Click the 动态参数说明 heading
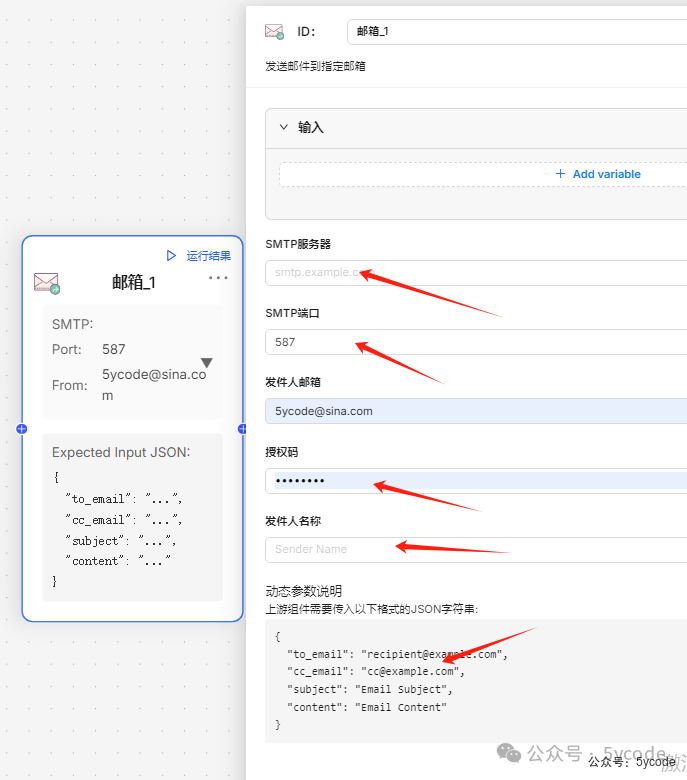Image resolution: width=687 pixels, height=780 pixels. click(x=303, y=591)
